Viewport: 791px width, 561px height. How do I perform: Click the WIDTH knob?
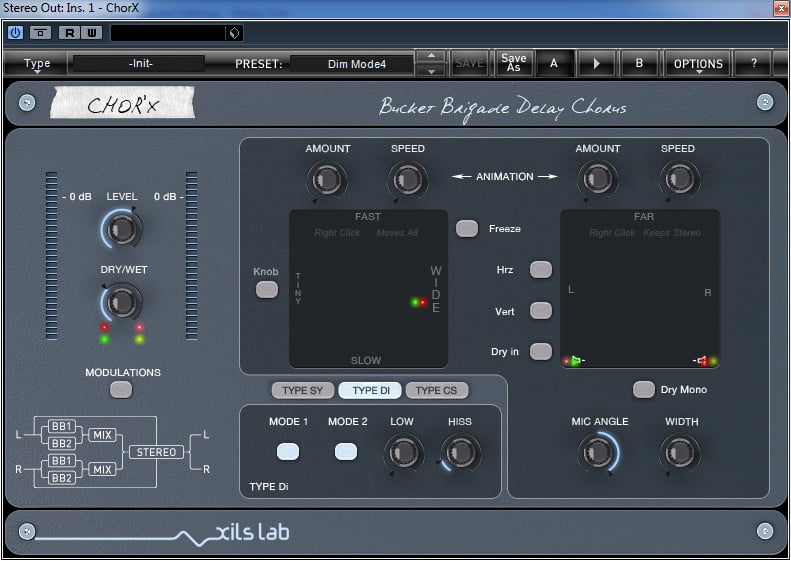point(679,452)
